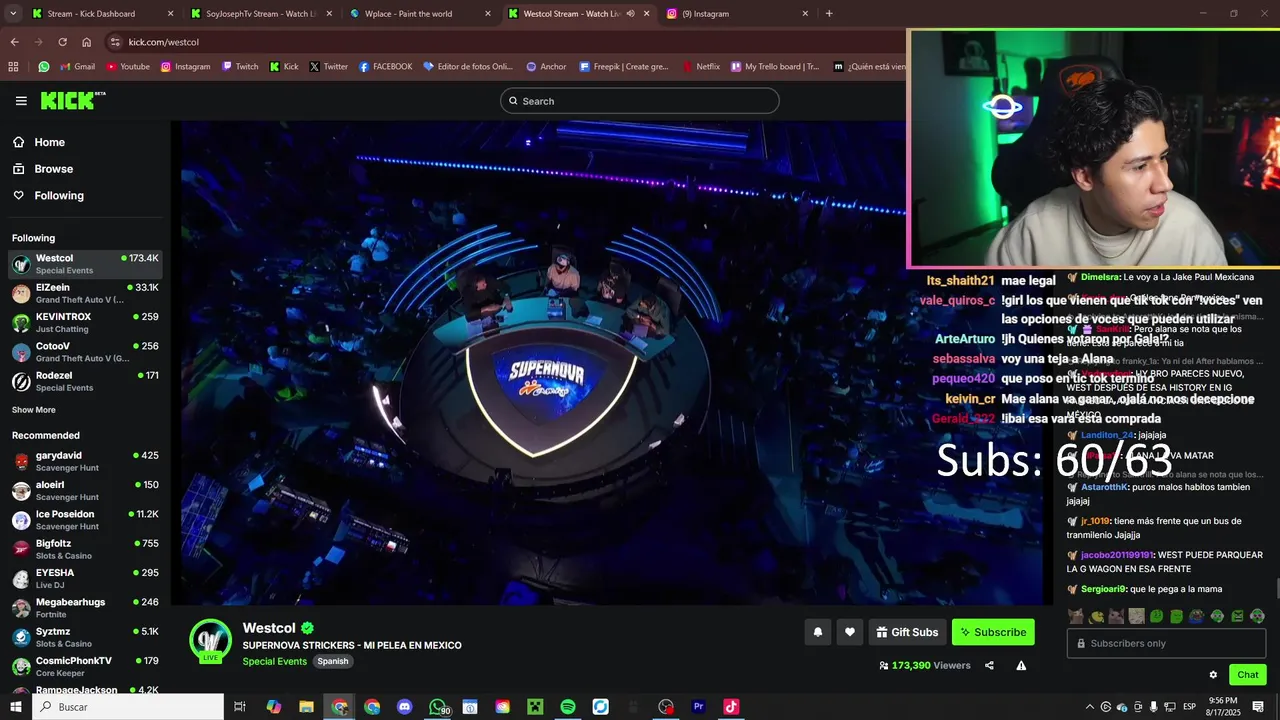
Task: Open Youtube bookmark
Action: click(127, 67)
